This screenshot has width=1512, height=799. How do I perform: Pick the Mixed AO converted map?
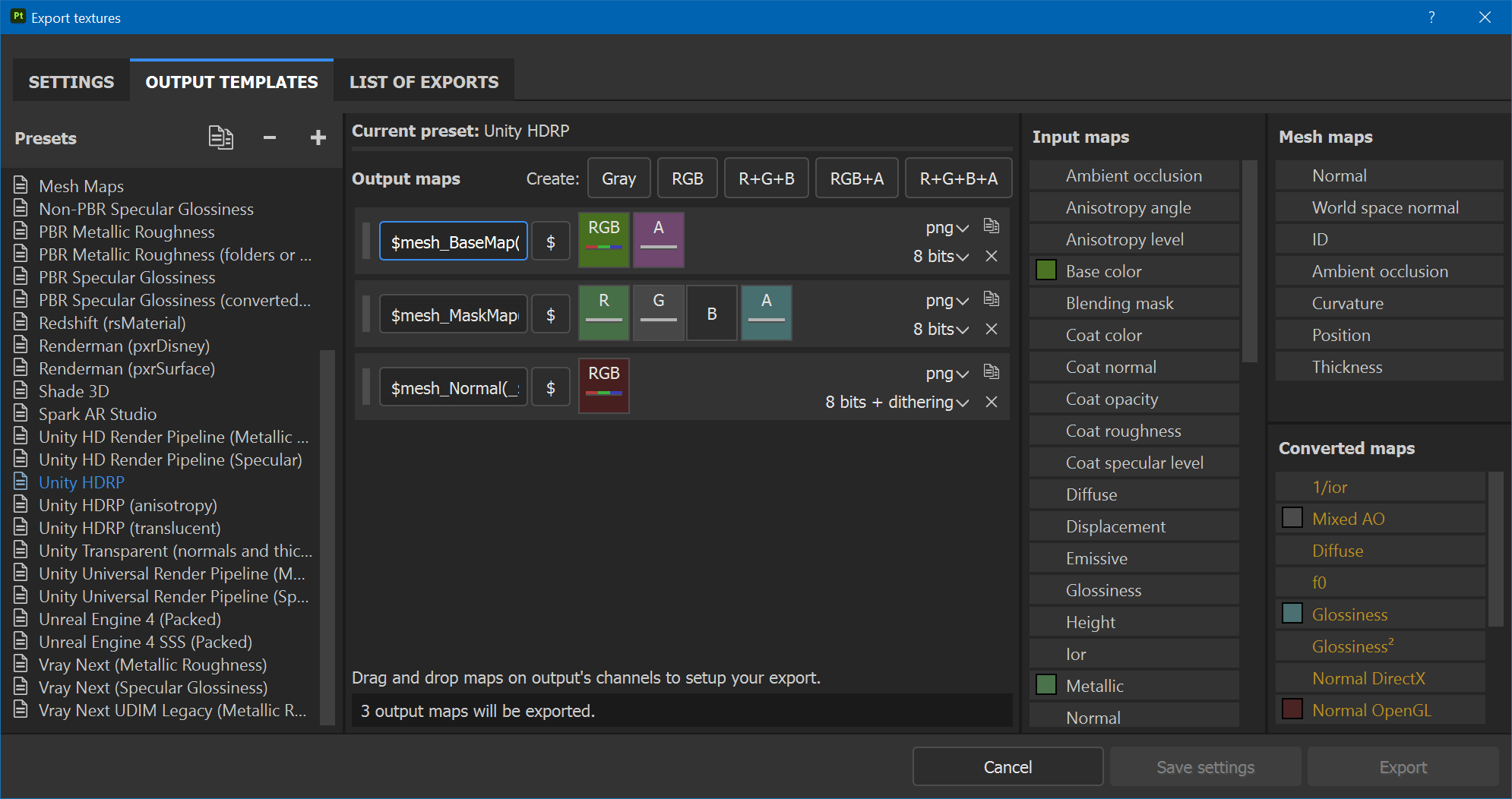pos(1381,518)
